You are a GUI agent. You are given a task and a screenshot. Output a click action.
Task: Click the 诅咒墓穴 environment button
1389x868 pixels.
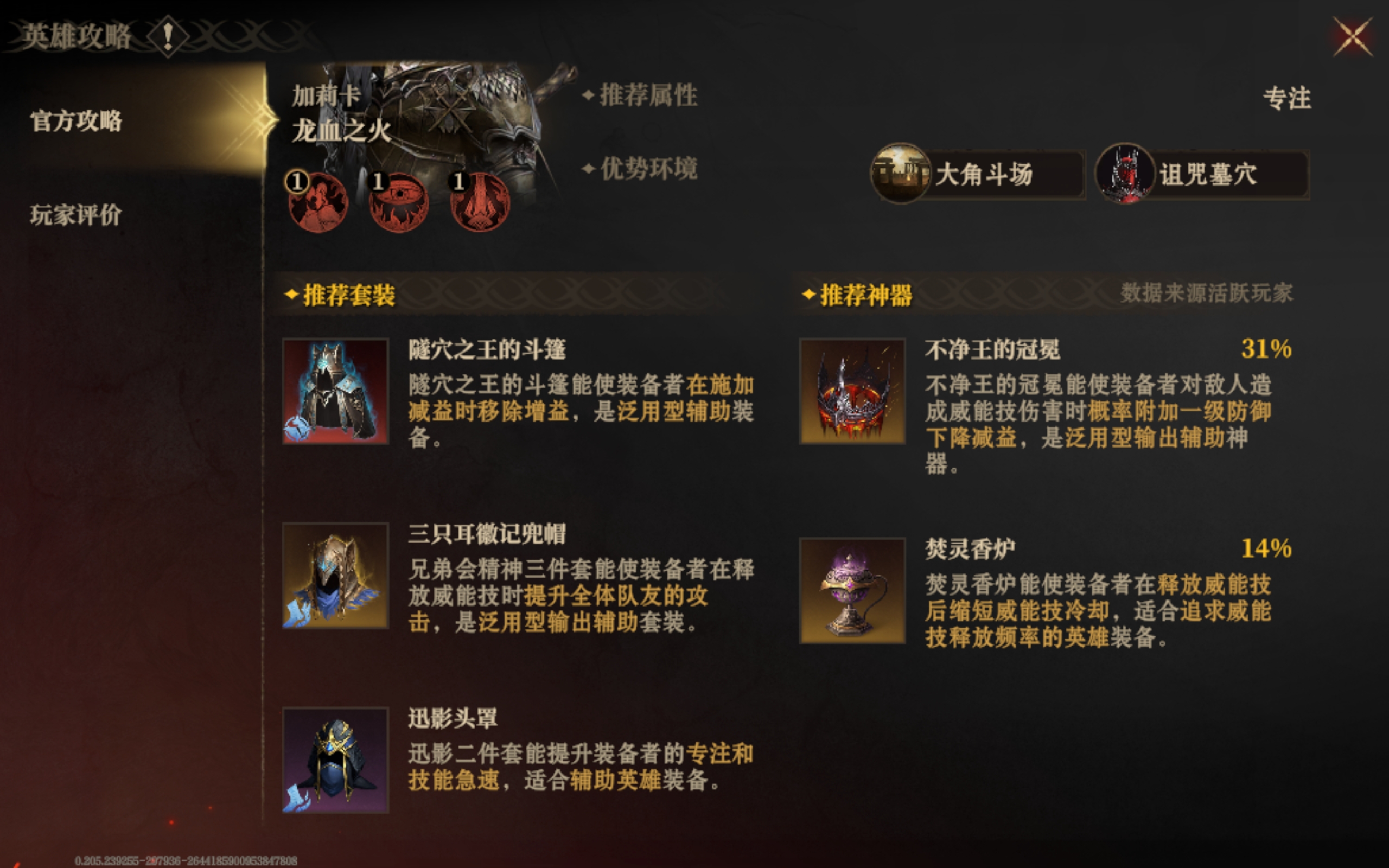(x=1202, y=174)
